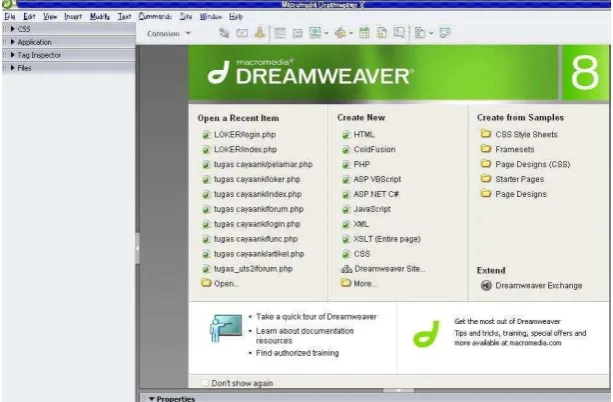
Task: Open recent file tugas cayaank/pelamar.php
Action: pyautogui.click(x=263, y=164)
